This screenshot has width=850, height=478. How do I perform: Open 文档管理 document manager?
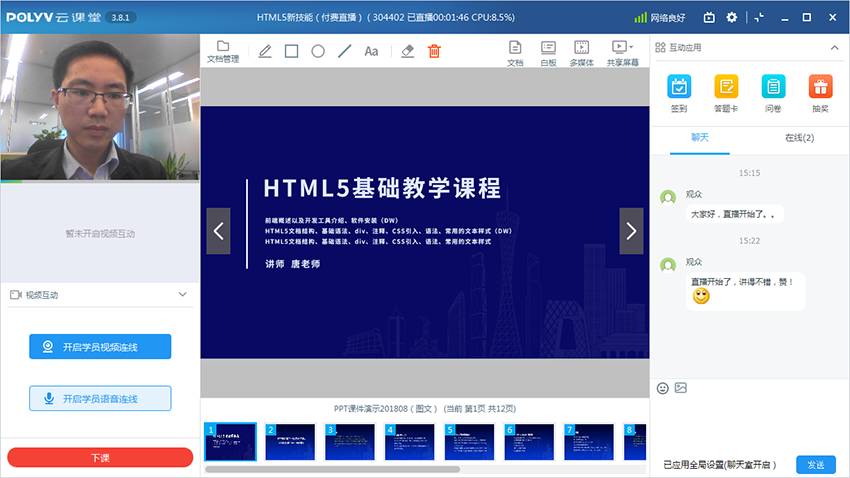pyautogui.click(x=223, y=52)
